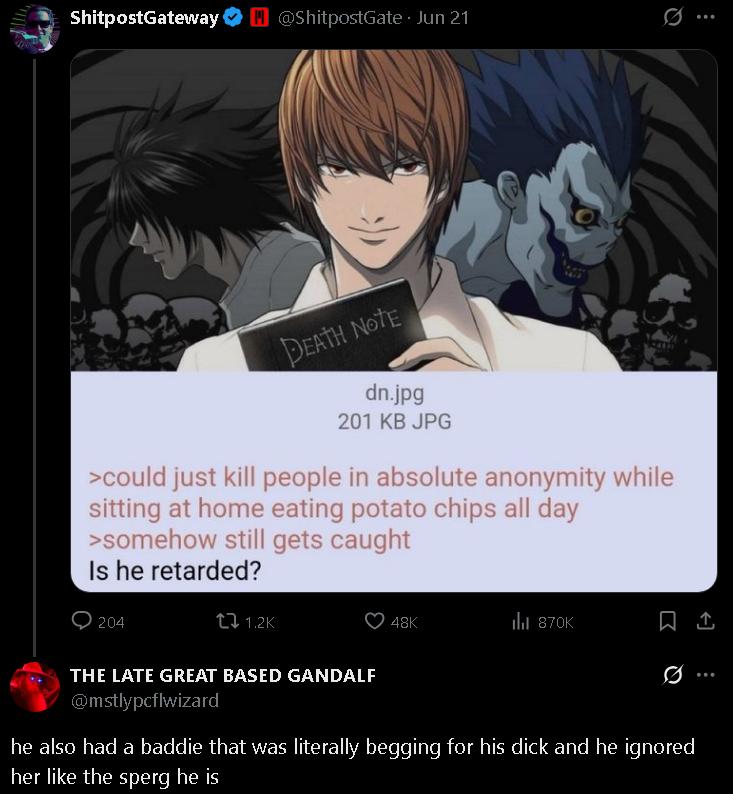The width and height of the screenshot is (733, 794).
Task: Bookmark the ShitpostGateway tweet
Action: [667, 621]
